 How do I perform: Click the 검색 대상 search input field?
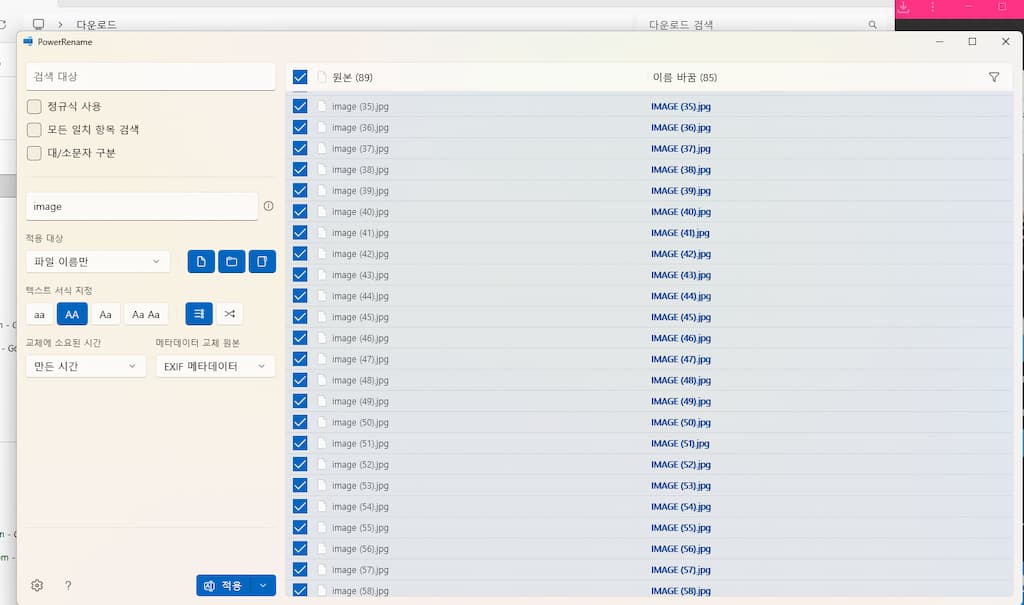click(x=151, y=76)
